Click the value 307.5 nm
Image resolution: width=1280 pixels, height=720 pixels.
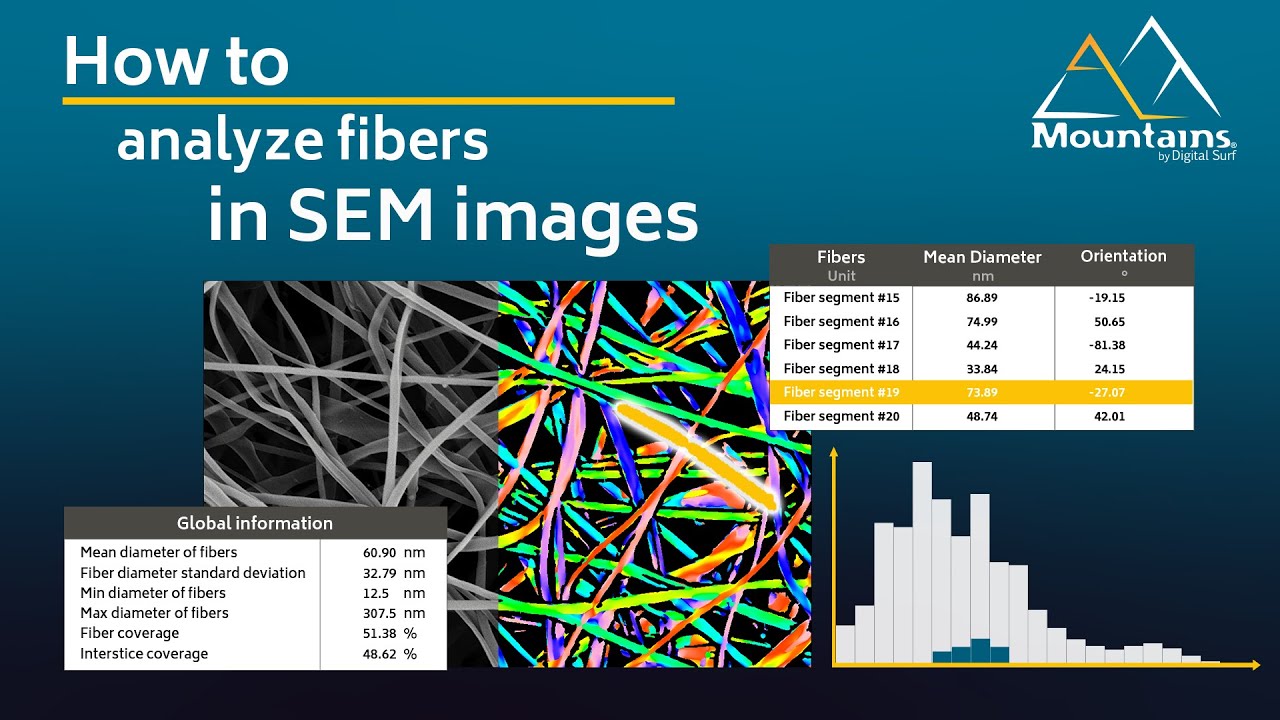(394, 613)
